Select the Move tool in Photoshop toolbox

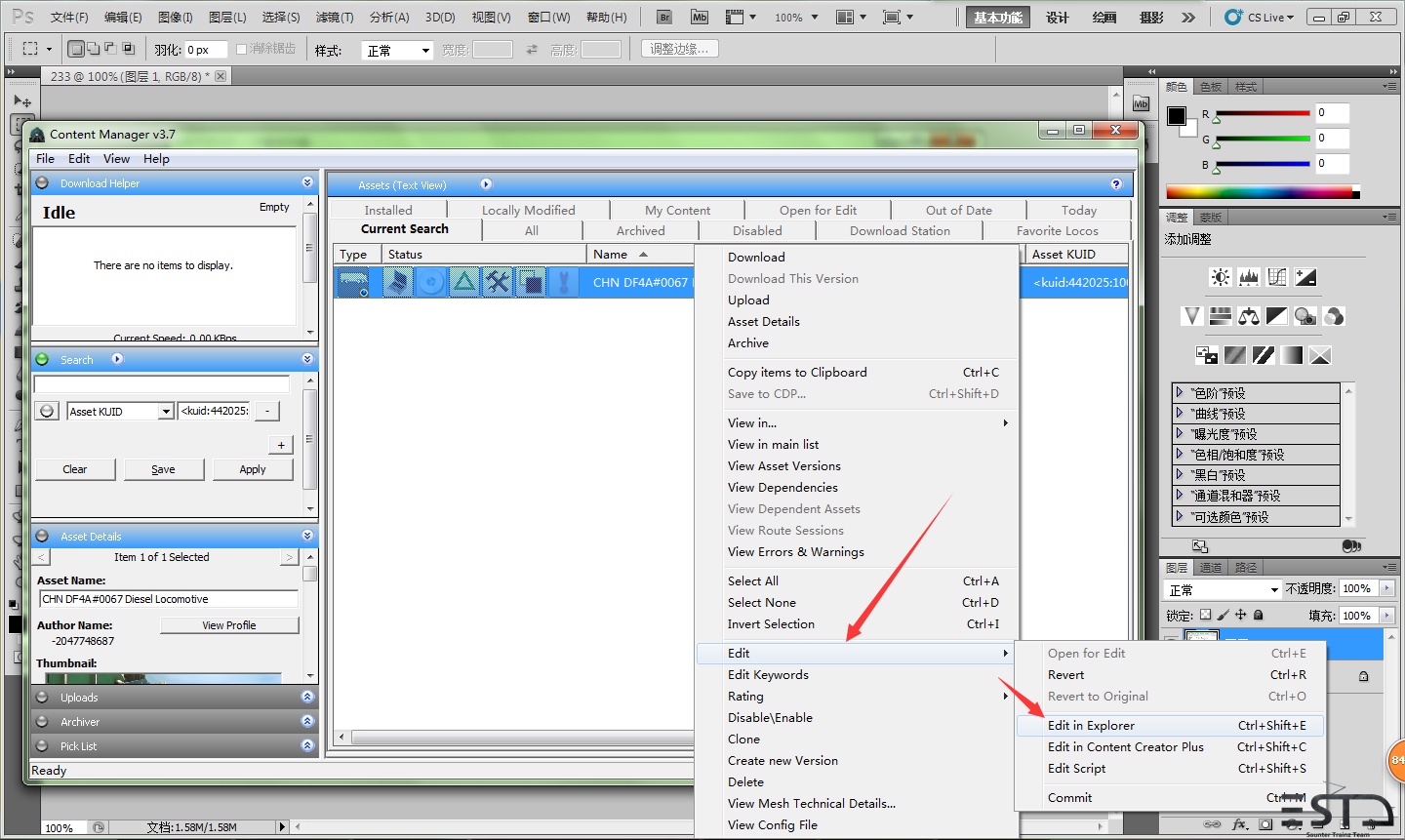point(21,100)
